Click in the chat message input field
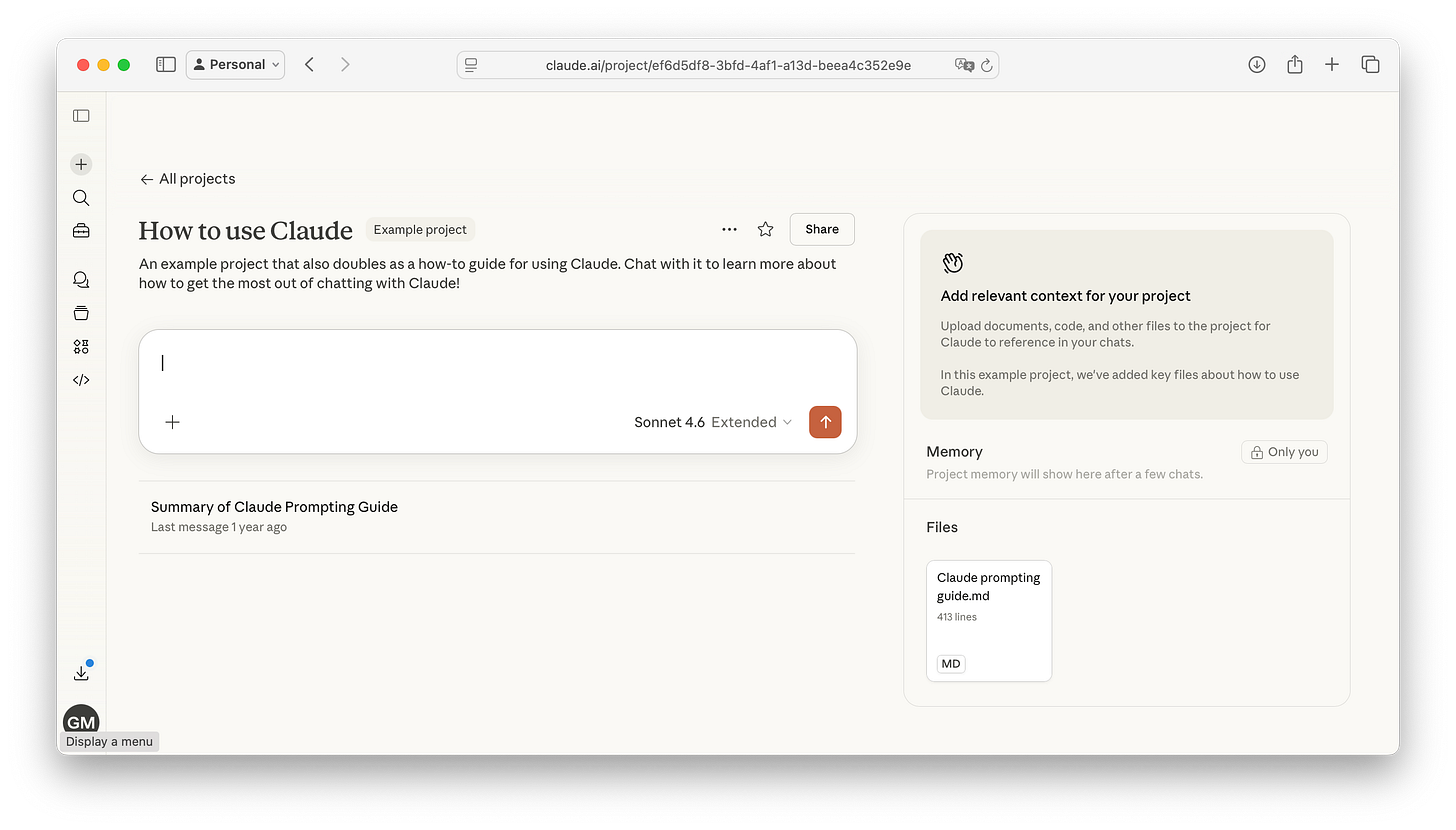 click(498, 364)
